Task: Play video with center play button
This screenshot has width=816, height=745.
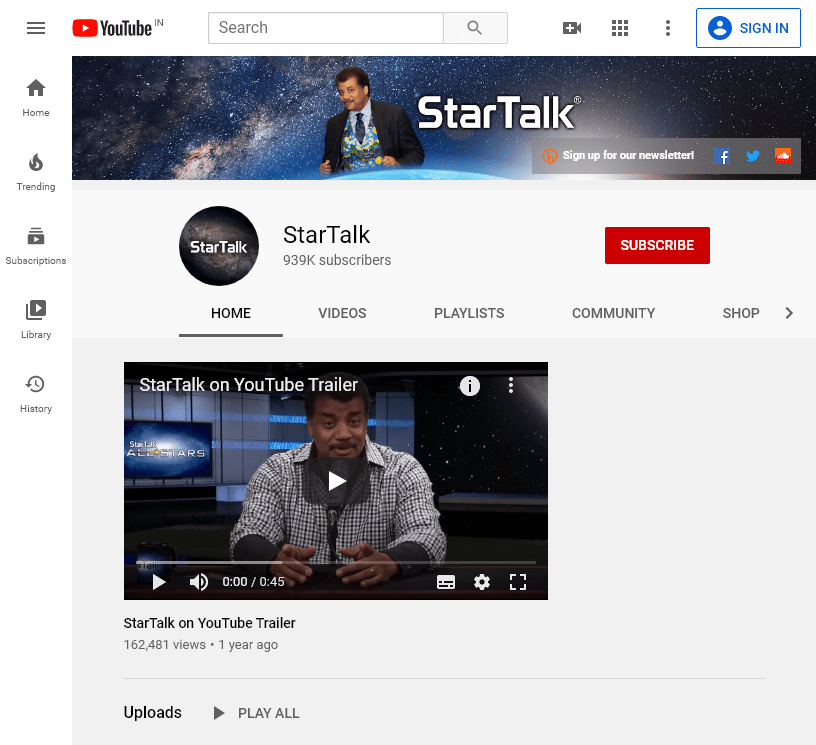Action: pyautogui.click(x=336, y=481)
